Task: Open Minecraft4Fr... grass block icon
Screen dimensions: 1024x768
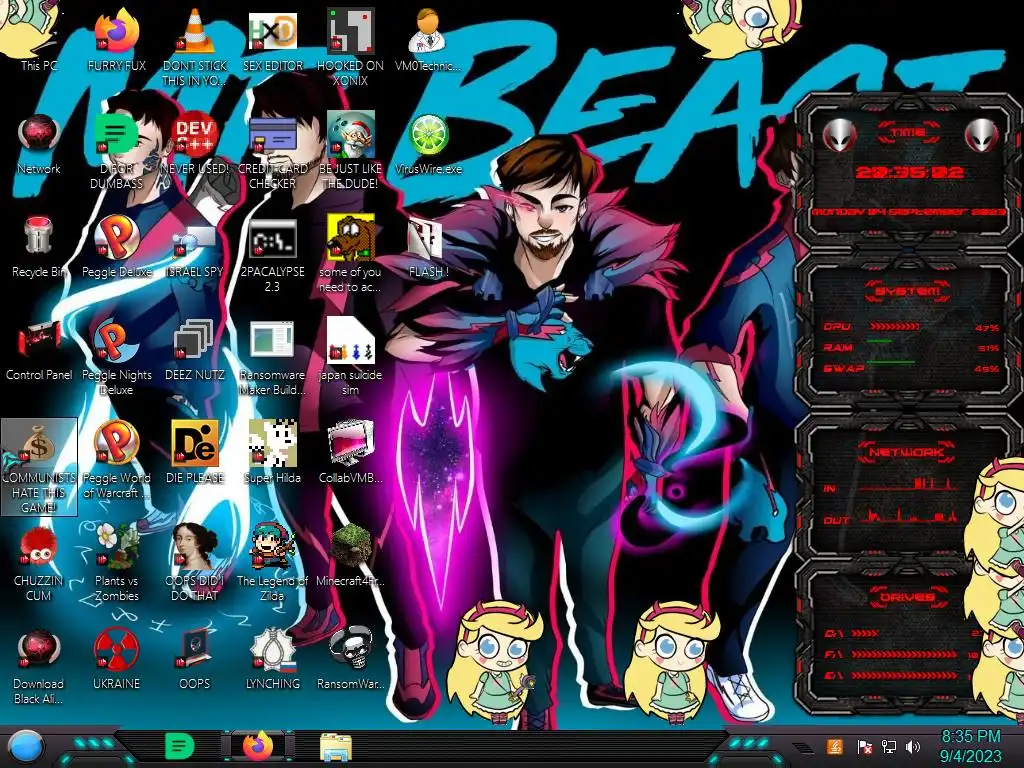Action: pos(351,547)
